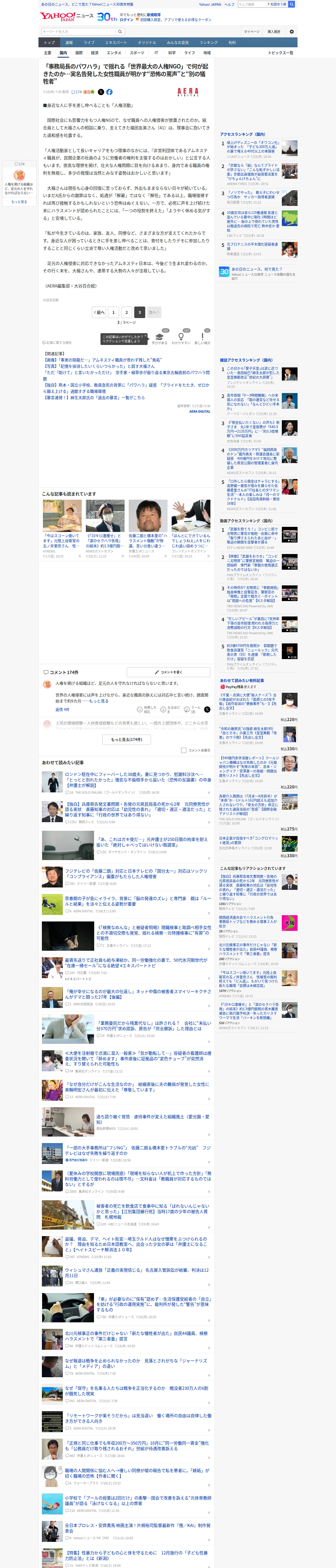
Task: Open the エキスパート navigation tab
Action: coord(116,43)
